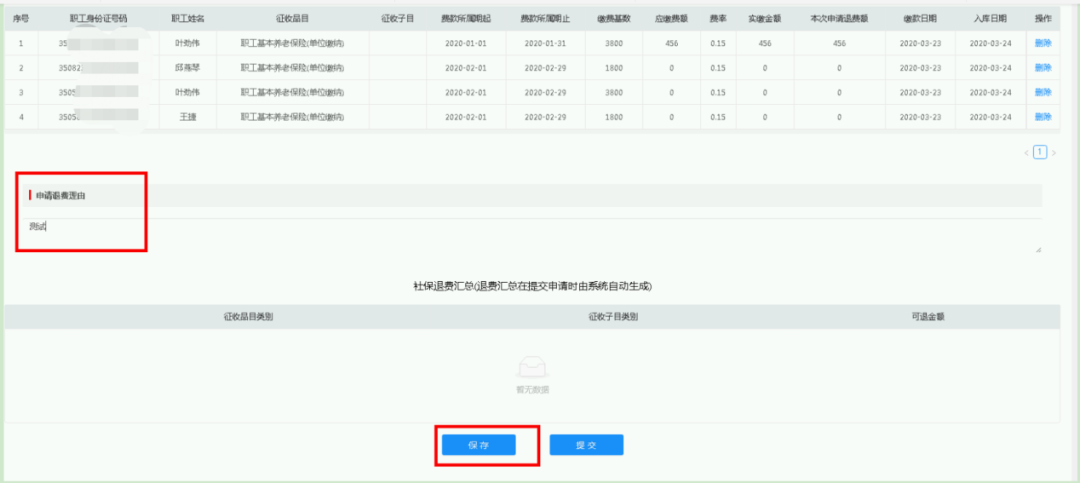This screenshot has width=1080, height=483.
Task: Click the text area resize handle corner
Action: [1038, 250]
